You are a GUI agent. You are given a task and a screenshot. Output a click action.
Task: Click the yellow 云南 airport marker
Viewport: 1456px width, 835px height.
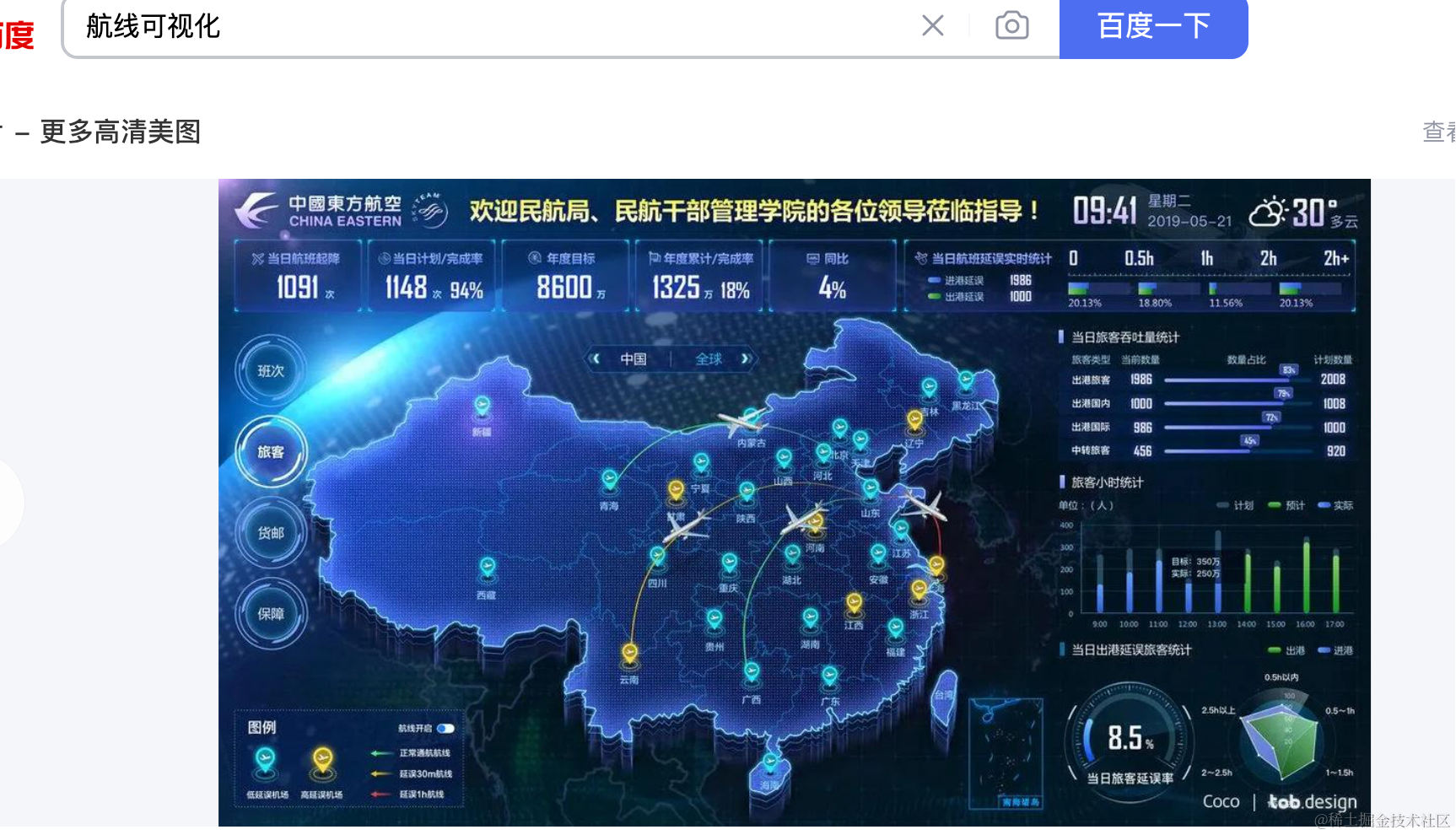[x=629, y=655]
